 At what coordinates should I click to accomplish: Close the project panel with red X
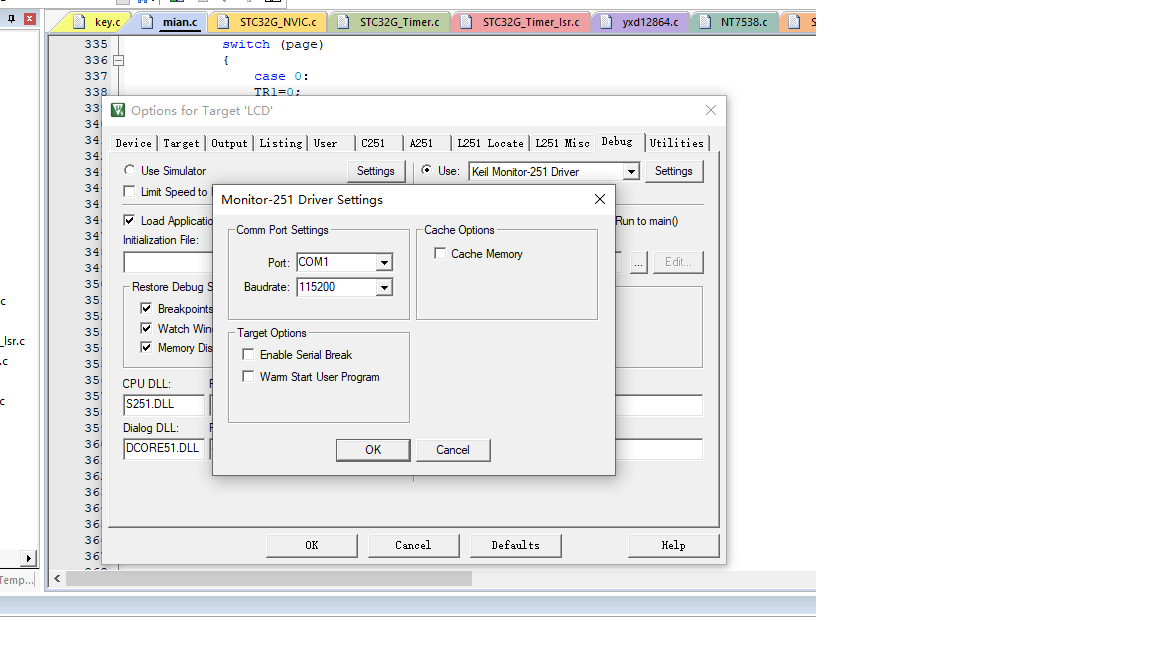point(29,18)
